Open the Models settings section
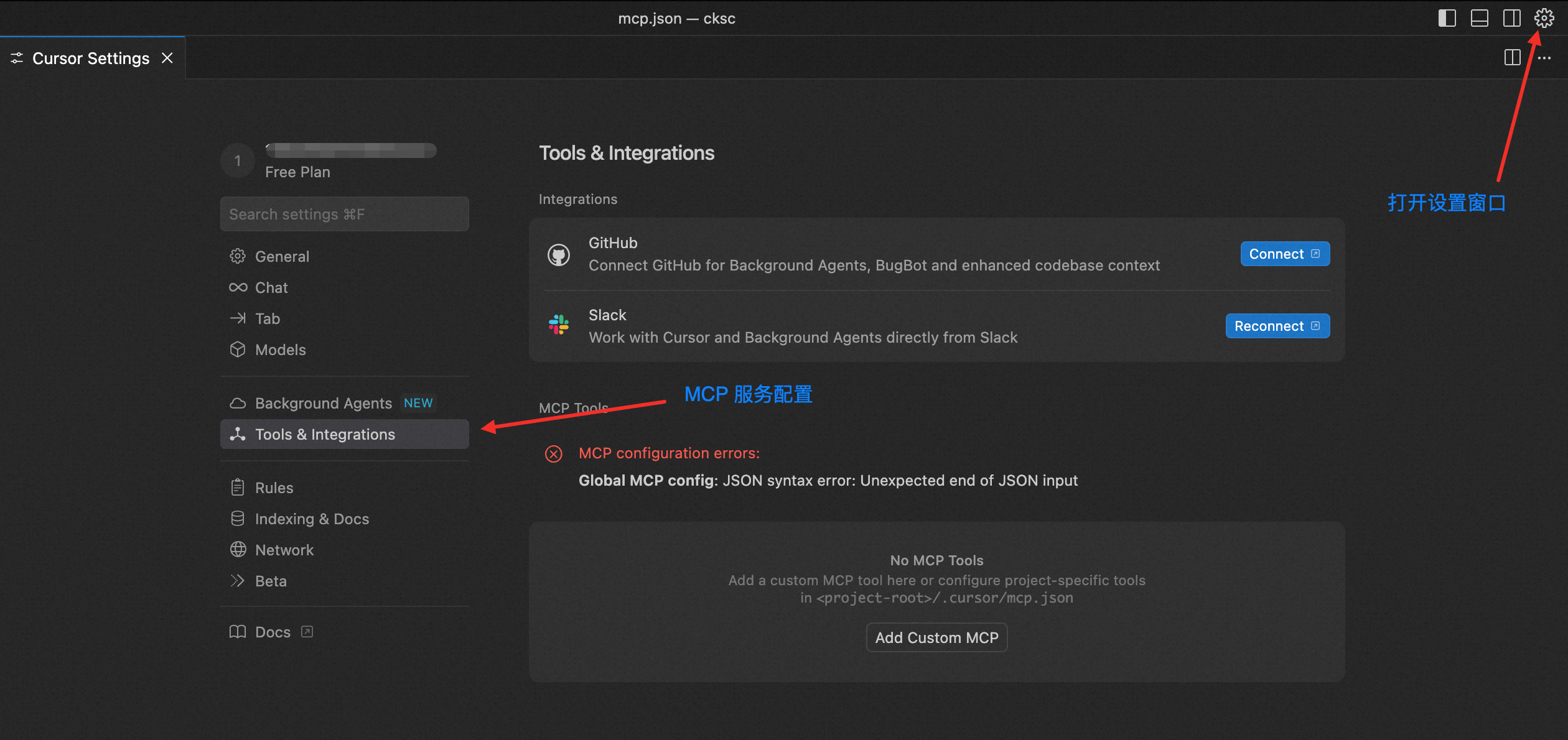The image size is (1568, 740). pyautogui.click(x=280, y=349)
